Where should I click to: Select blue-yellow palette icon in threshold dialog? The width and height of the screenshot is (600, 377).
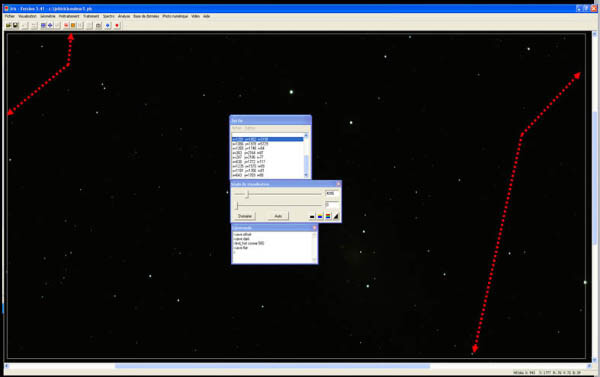pos(320,217)
